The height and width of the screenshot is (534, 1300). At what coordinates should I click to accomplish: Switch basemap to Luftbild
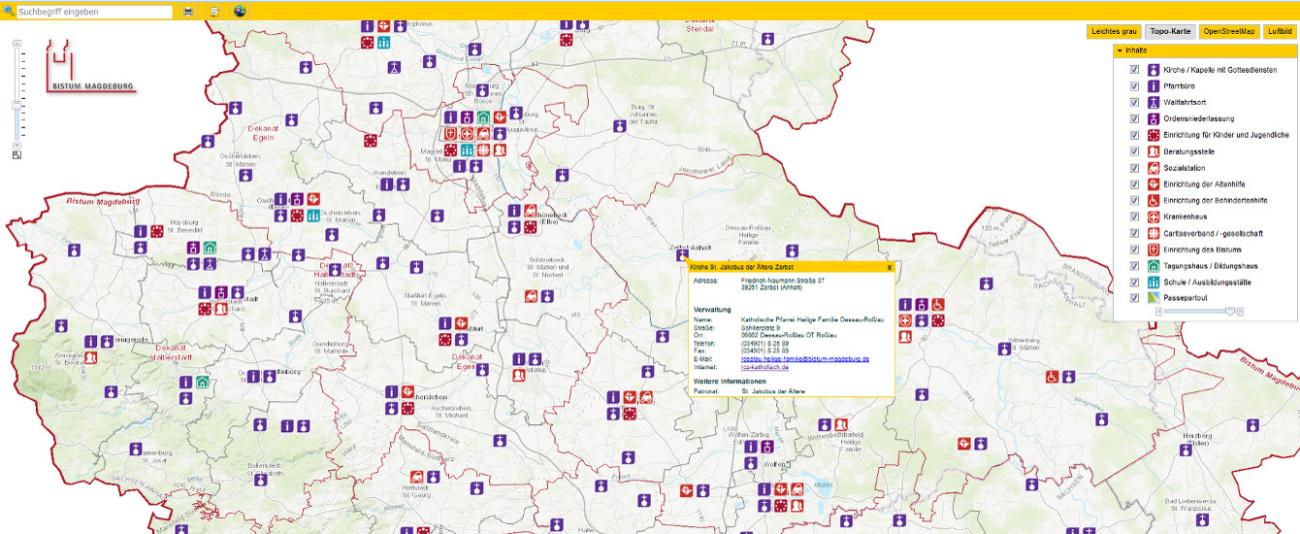[1280, 32]
